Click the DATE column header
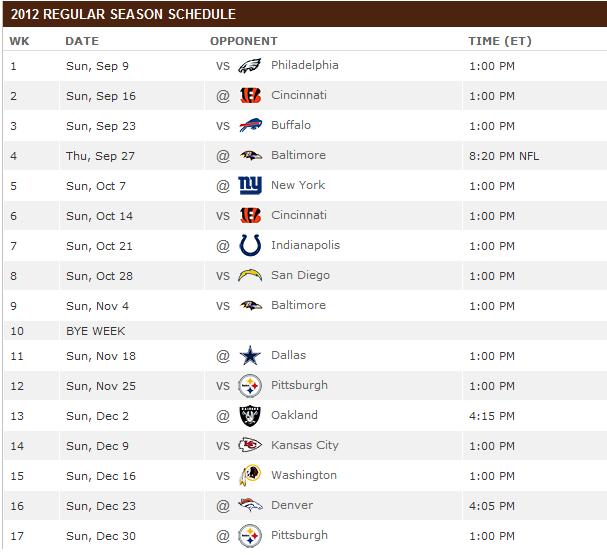607x555 pixels. pos(81,41)
